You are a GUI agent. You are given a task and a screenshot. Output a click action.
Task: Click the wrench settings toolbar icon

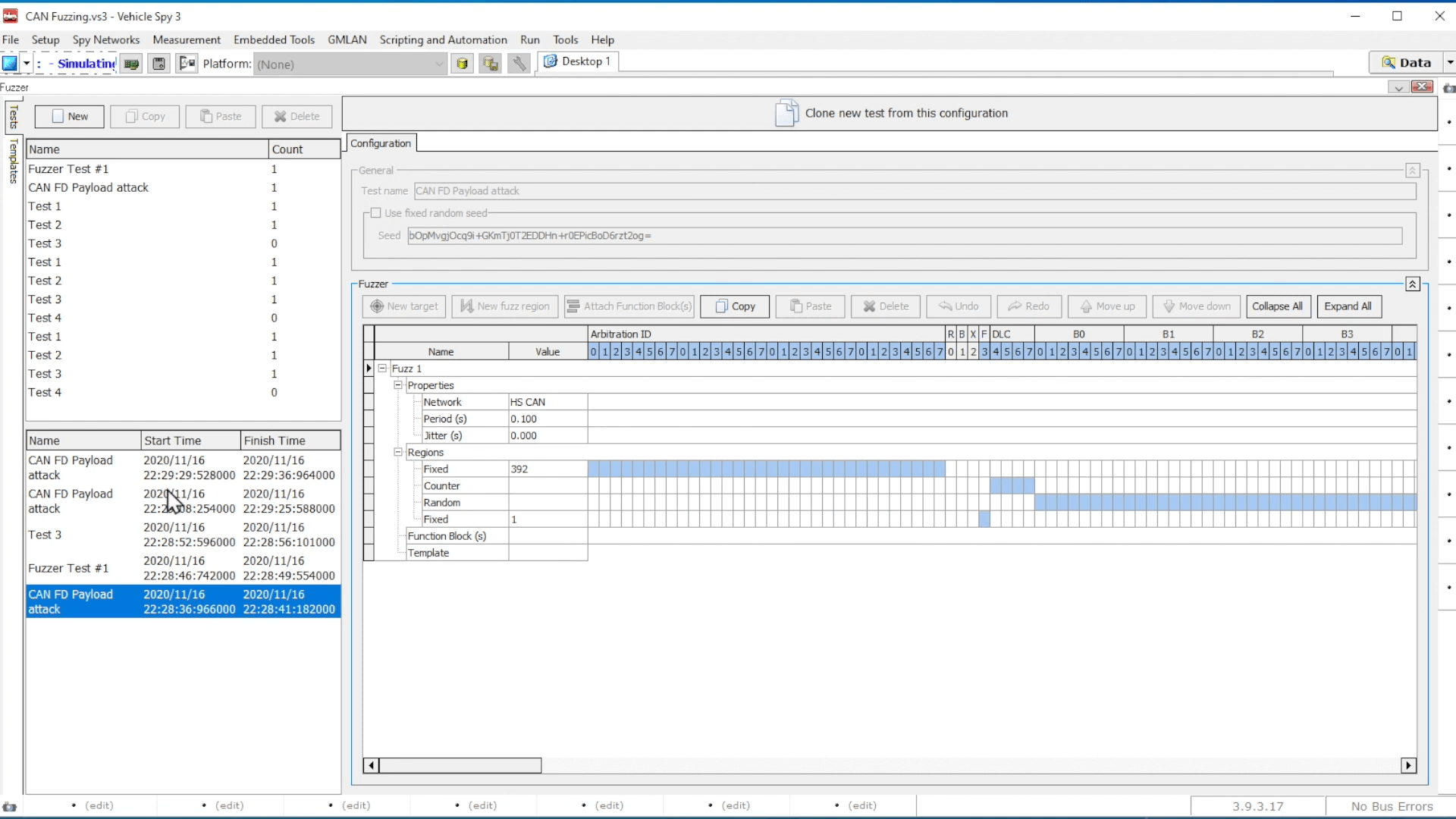[519, 64]
